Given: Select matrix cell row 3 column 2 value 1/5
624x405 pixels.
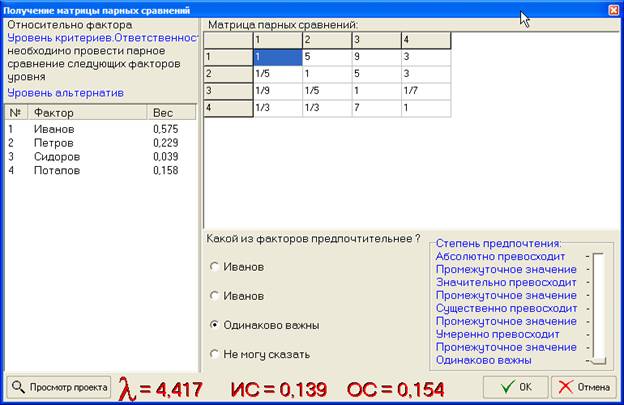Looking at the screenshot, I should point(327,91).
